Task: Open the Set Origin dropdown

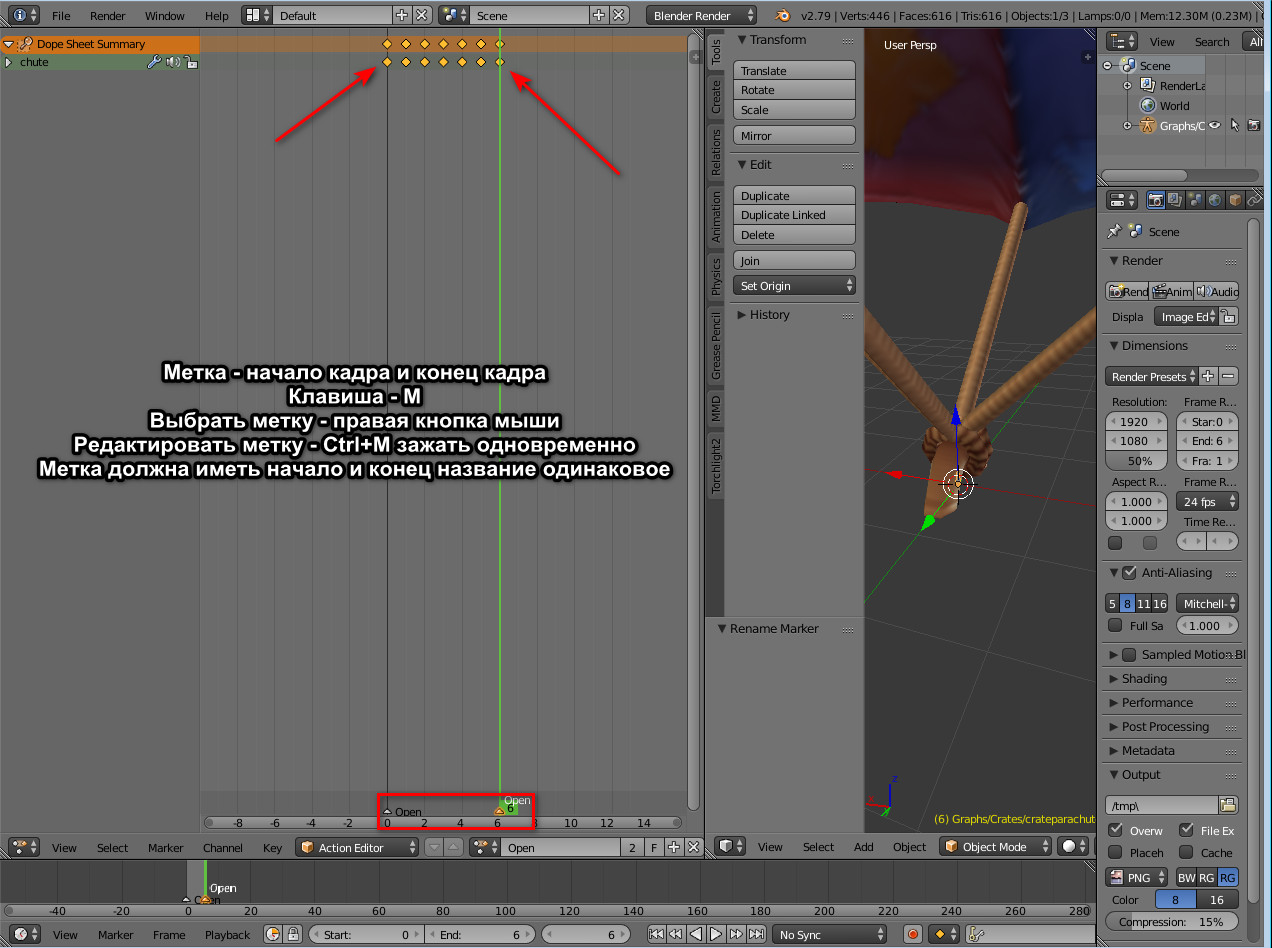Action: pyautogui.click(x=794, y=286)
